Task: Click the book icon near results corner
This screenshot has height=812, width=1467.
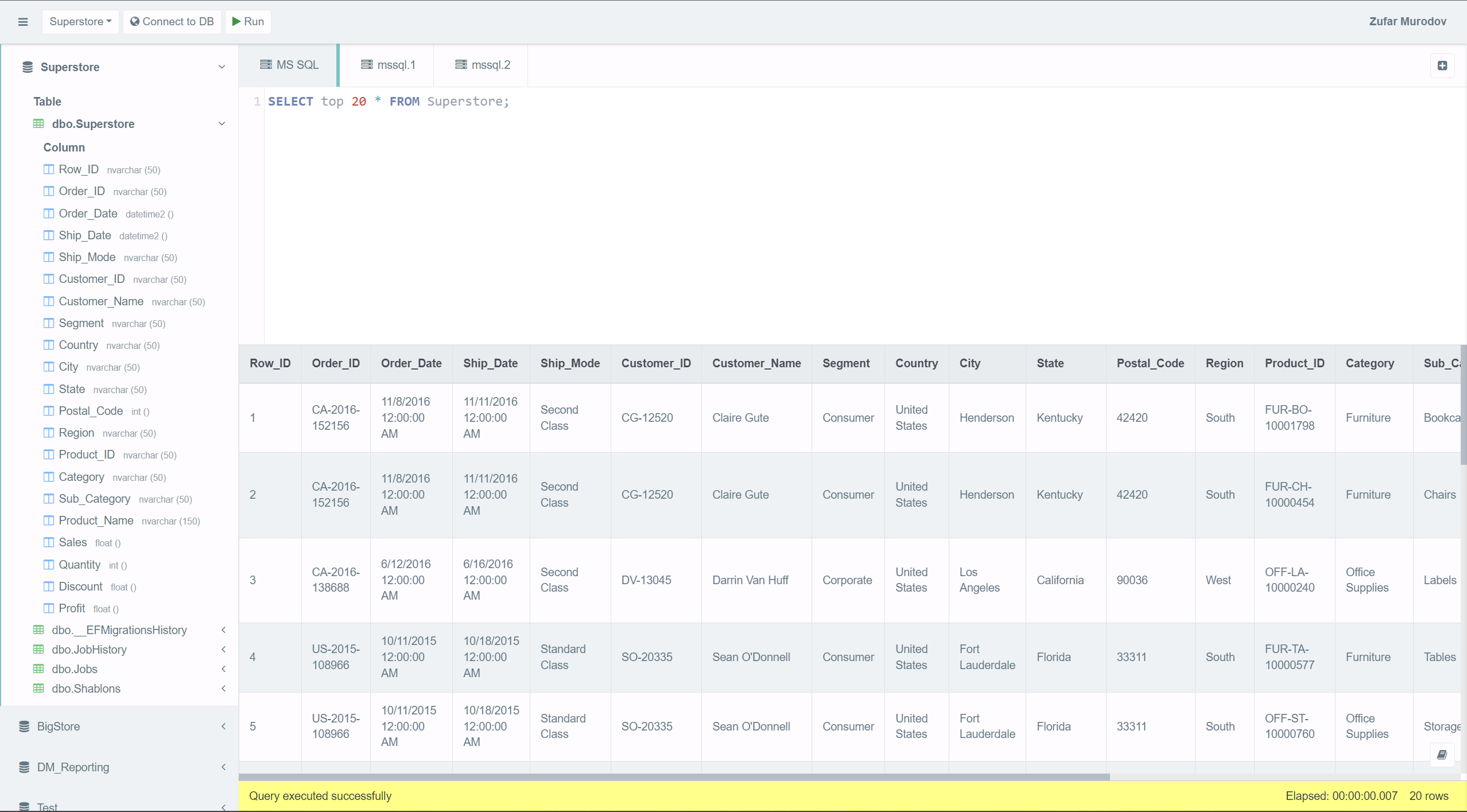Action: click(x=1441, y=755)
